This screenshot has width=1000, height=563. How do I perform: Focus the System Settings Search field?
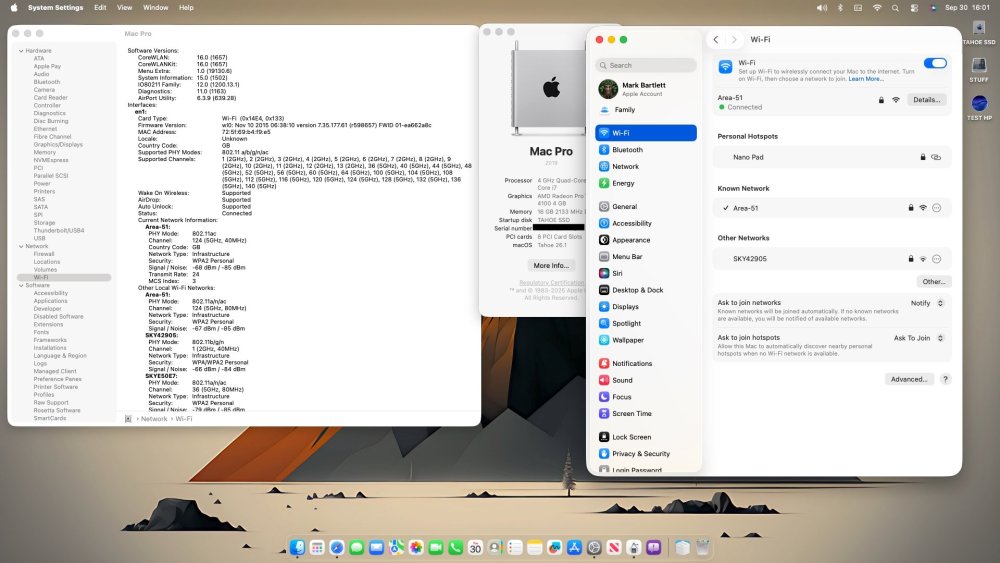pyautogui.click(x=645, y=65)
